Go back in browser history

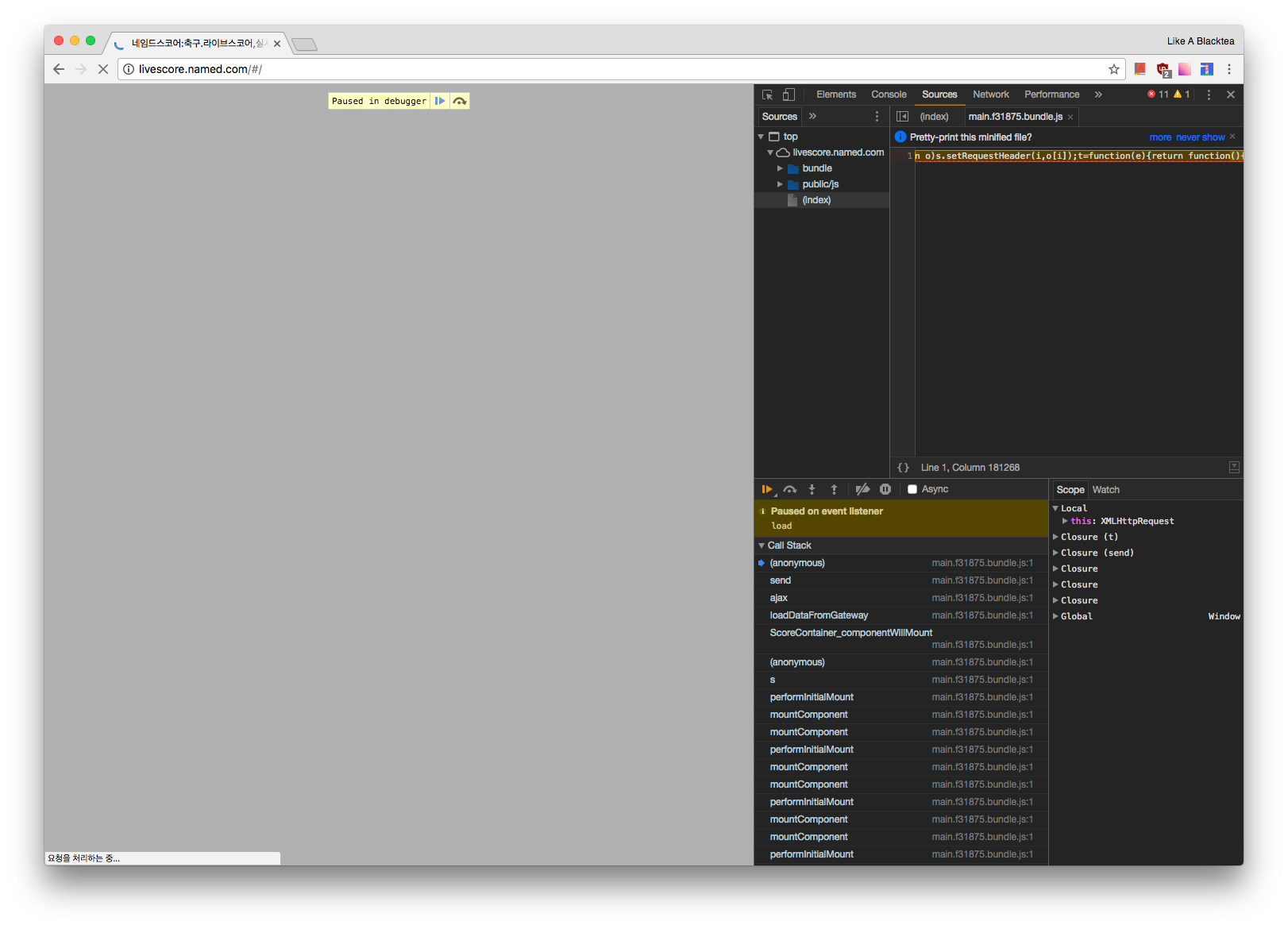click(x=59, y=69)
